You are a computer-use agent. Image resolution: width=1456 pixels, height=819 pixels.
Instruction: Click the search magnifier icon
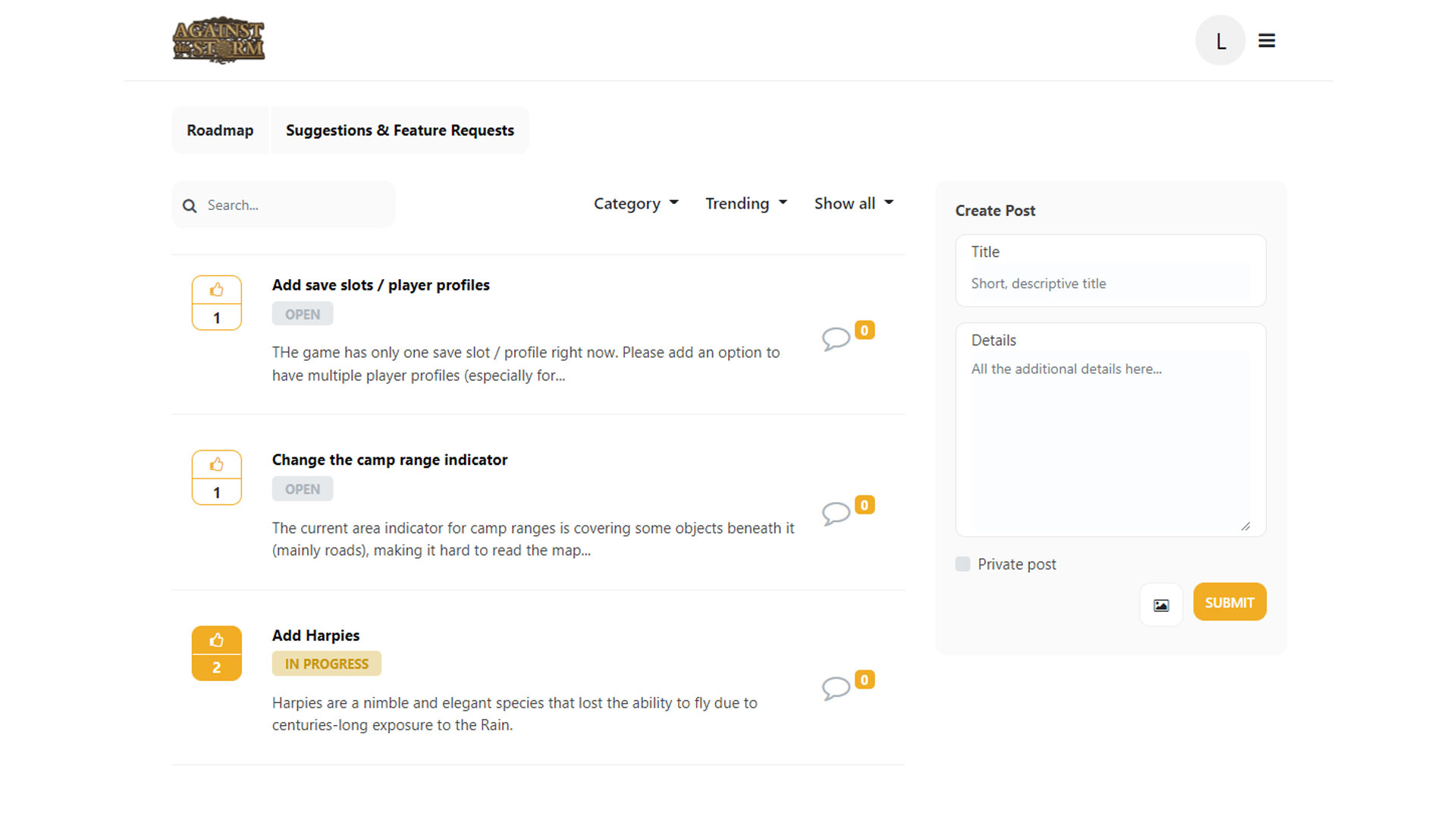pos(190,206)
